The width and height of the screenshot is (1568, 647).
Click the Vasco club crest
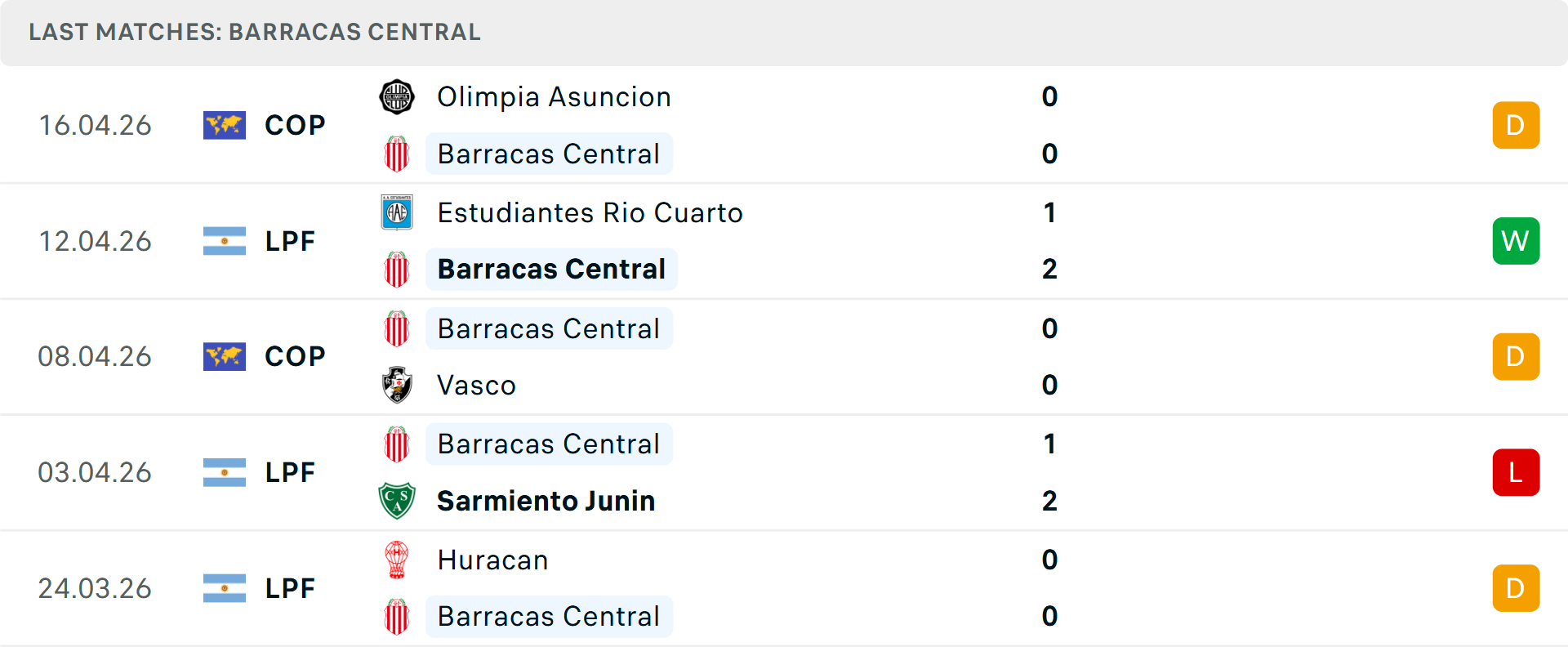[x=397, y=385]
